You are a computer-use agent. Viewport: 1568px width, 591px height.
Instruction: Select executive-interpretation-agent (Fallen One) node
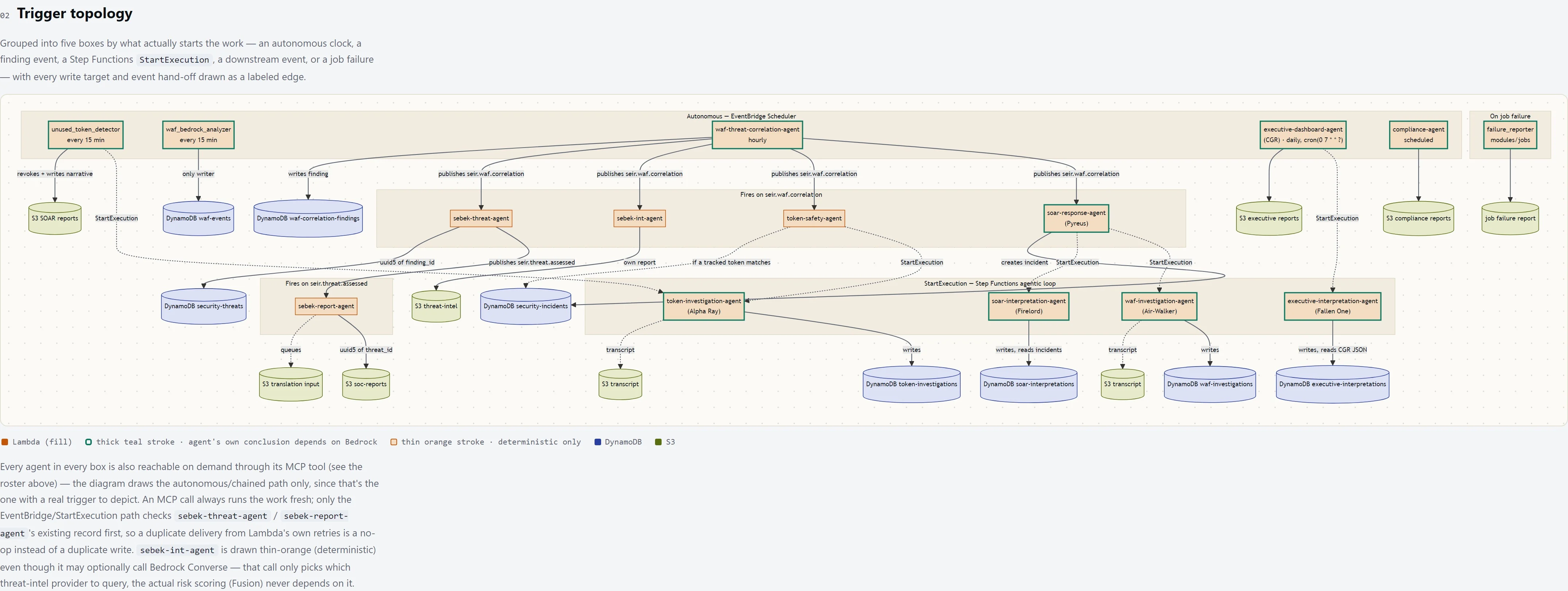click(1332, 306)
